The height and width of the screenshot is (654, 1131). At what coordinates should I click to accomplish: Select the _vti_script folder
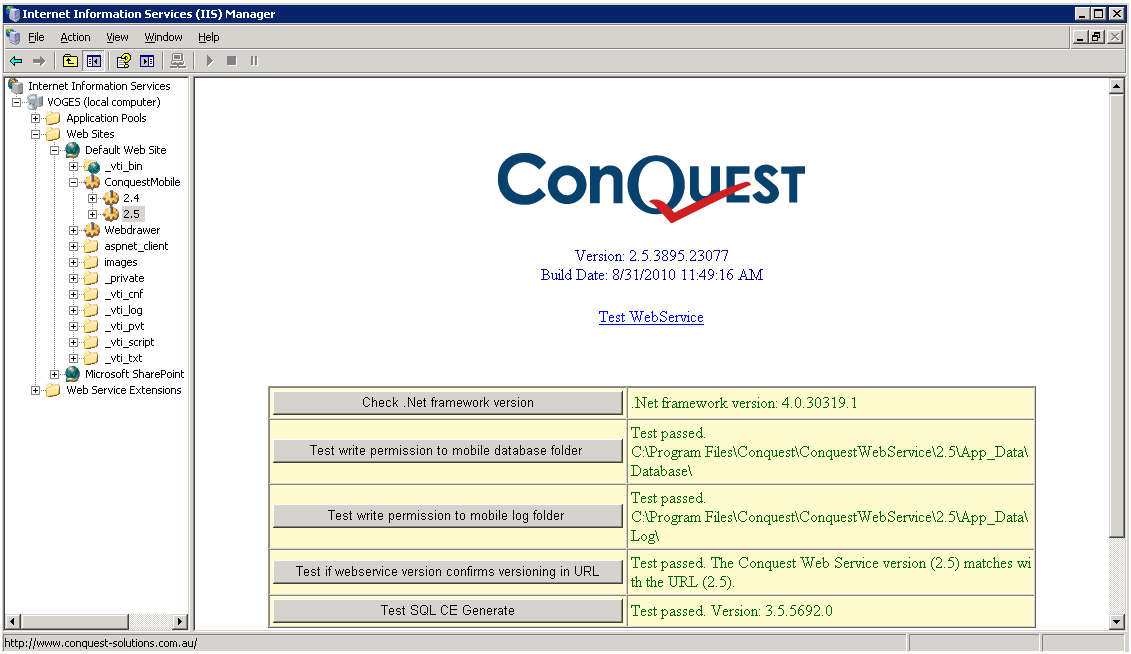129,342
